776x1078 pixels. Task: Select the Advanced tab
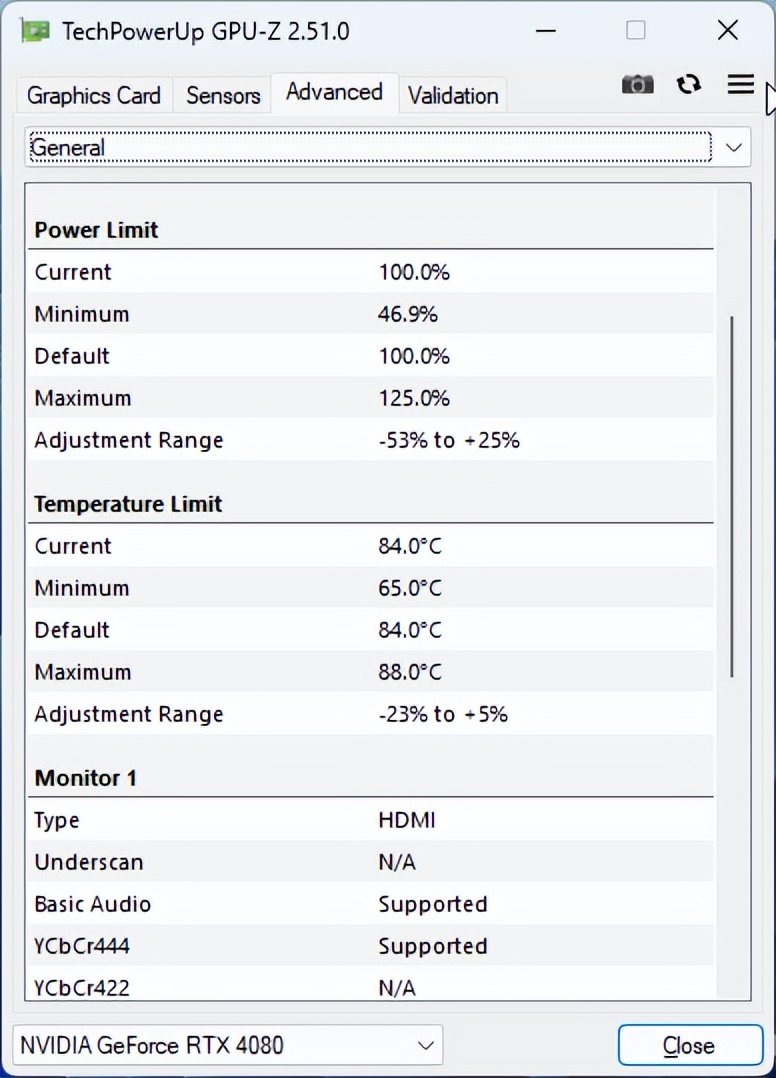[334, 92]
